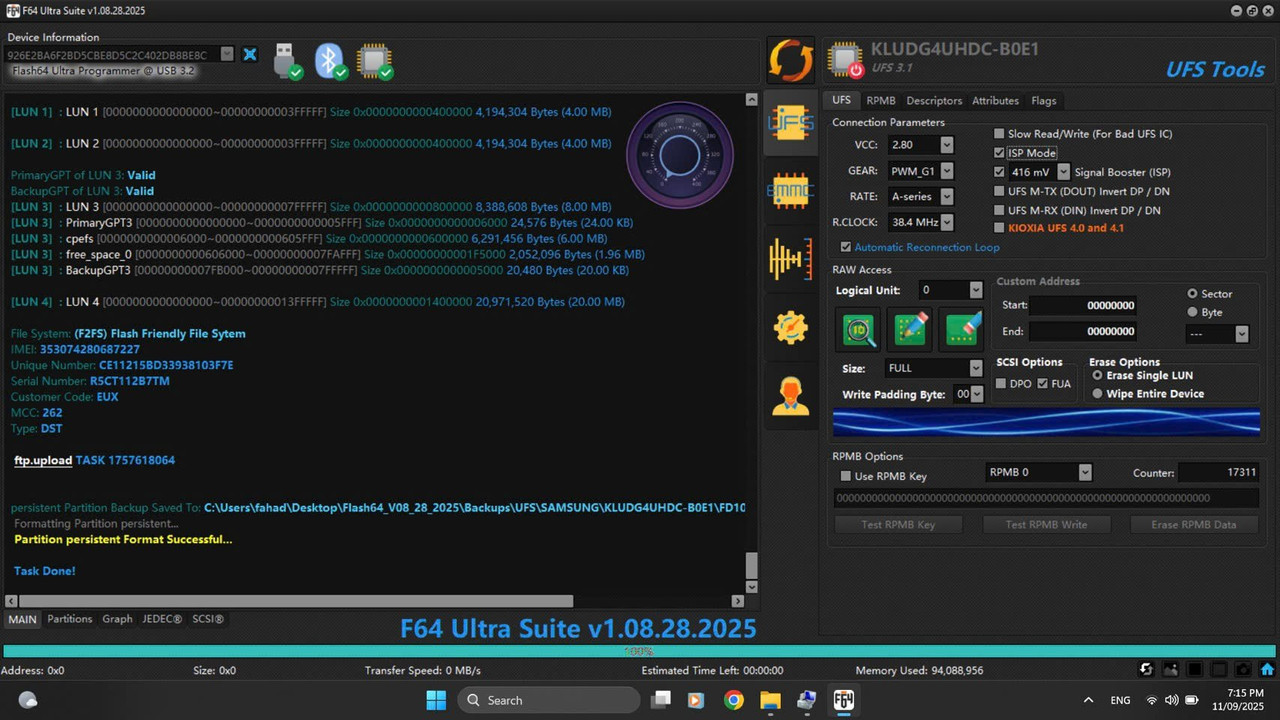Click the pencil write chip icon
The height and width of the screenshot is (720, 1280).
pyautogui.click(x=911, y=329)
